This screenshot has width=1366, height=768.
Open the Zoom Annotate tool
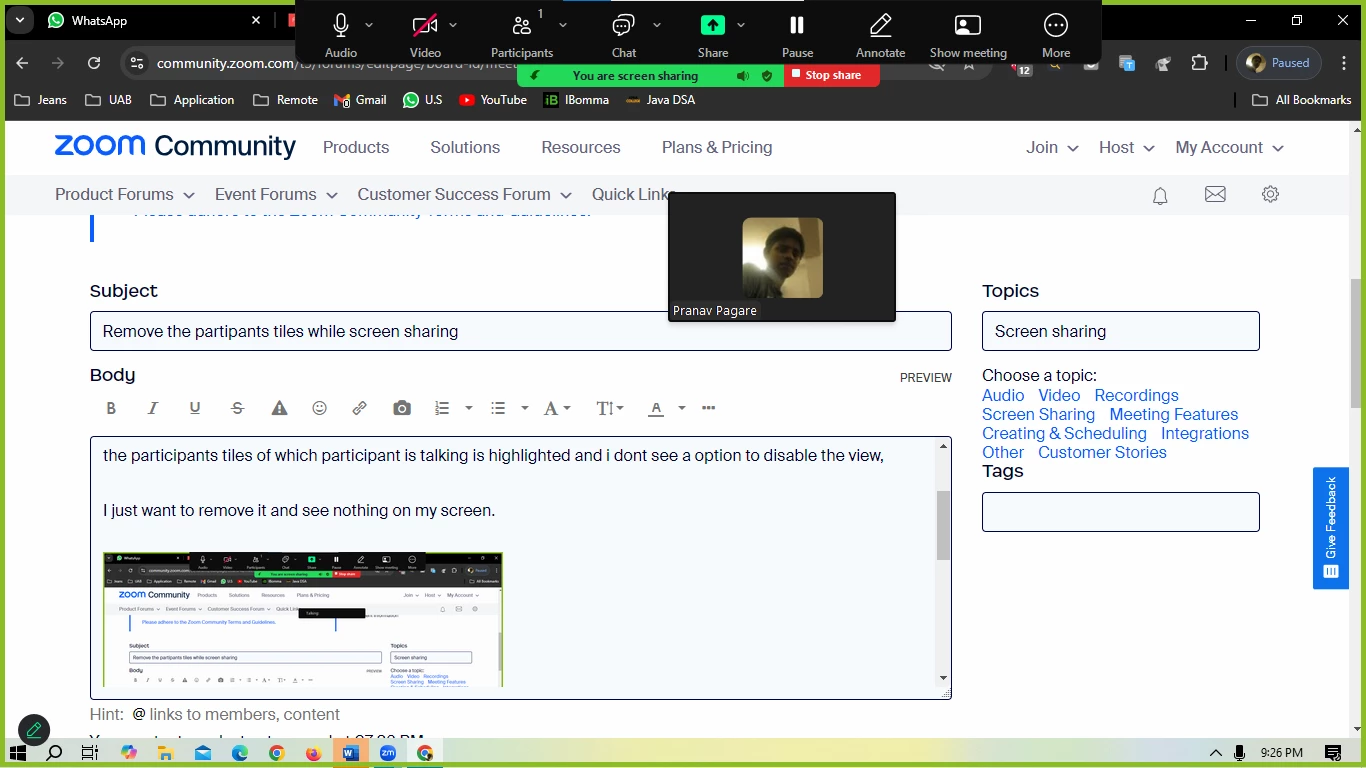point(881,33)
